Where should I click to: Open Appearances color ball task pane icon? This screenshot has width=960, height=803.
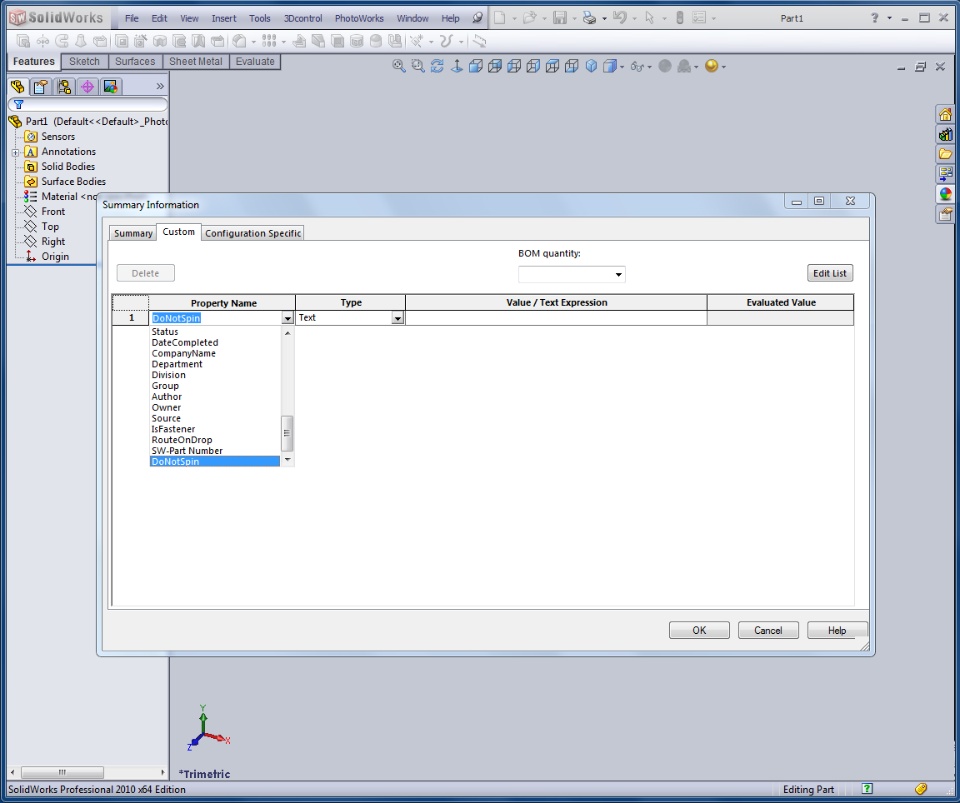[x=945, y=194]
